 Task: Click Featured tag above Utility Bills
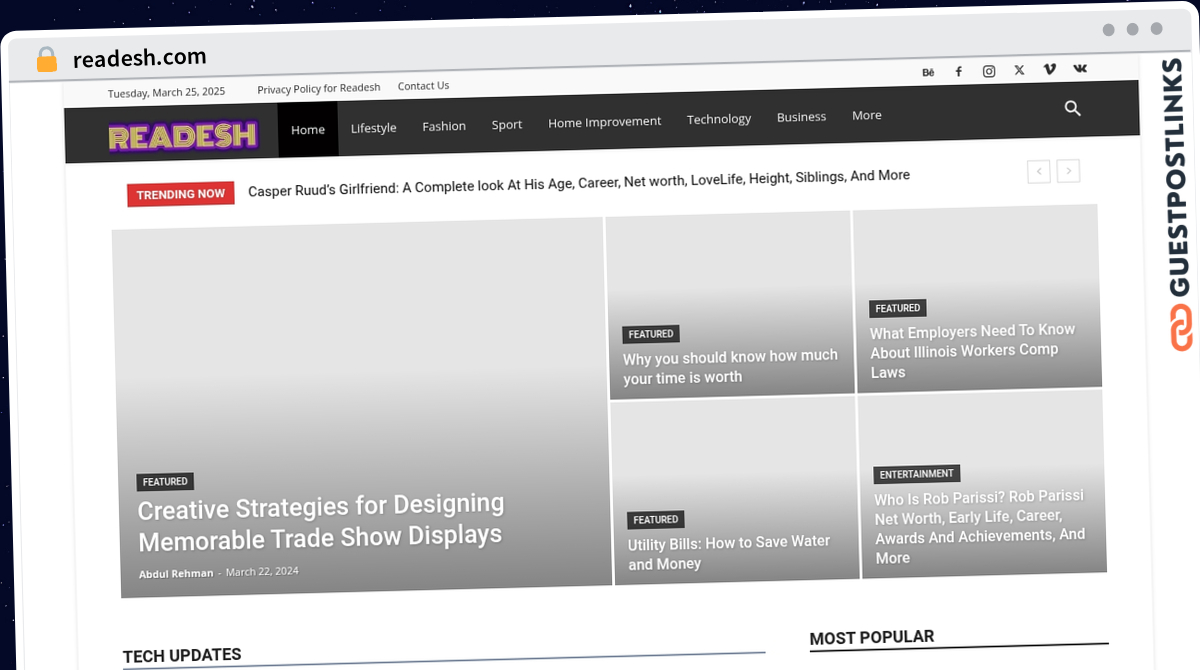[656, 520]
